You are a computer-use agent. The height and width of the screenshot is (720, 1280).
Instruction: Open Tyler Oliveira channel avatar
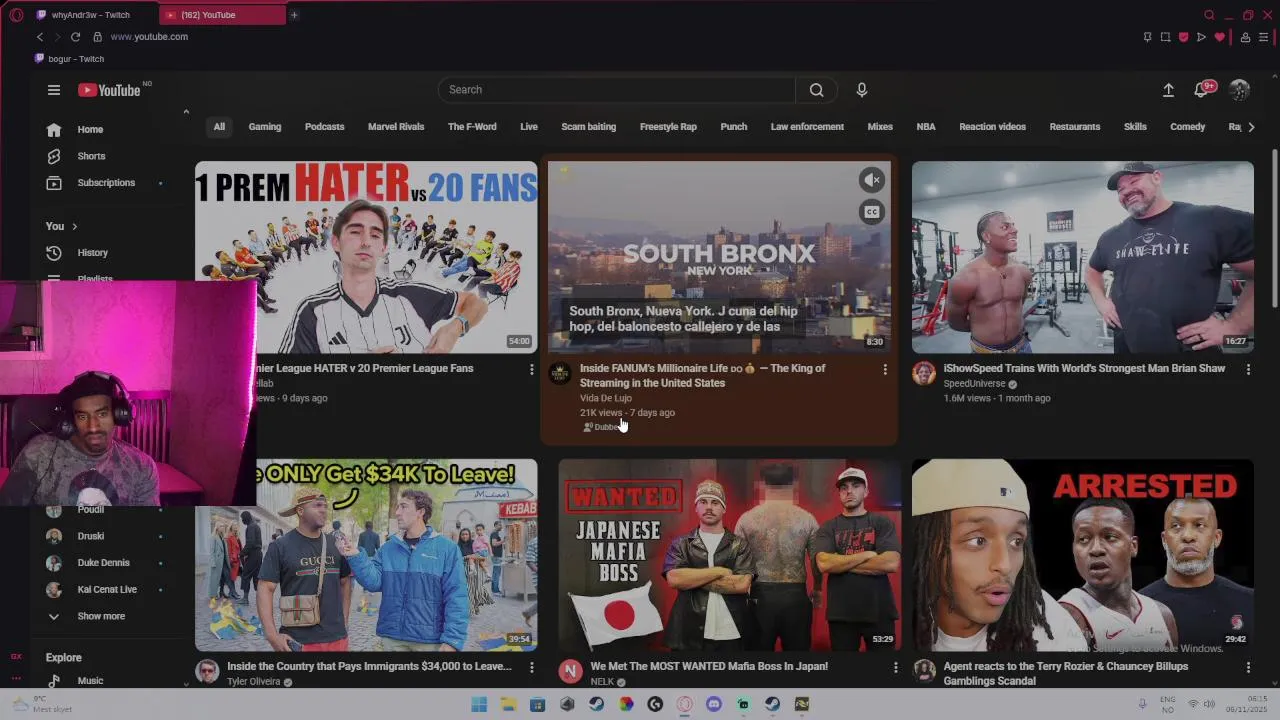coord(208,671)
